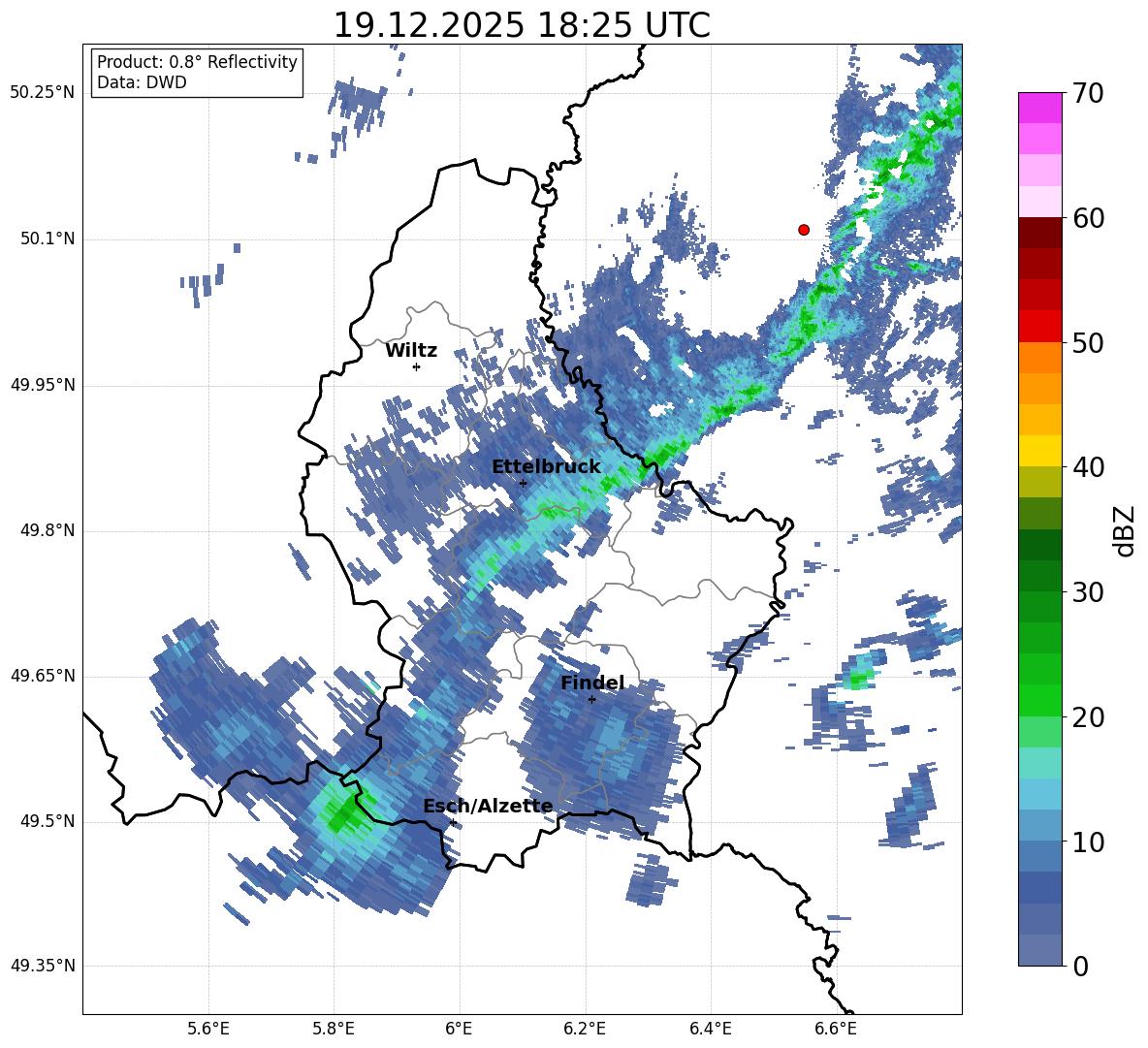Click the Ettelbruck cross marker

523,483
